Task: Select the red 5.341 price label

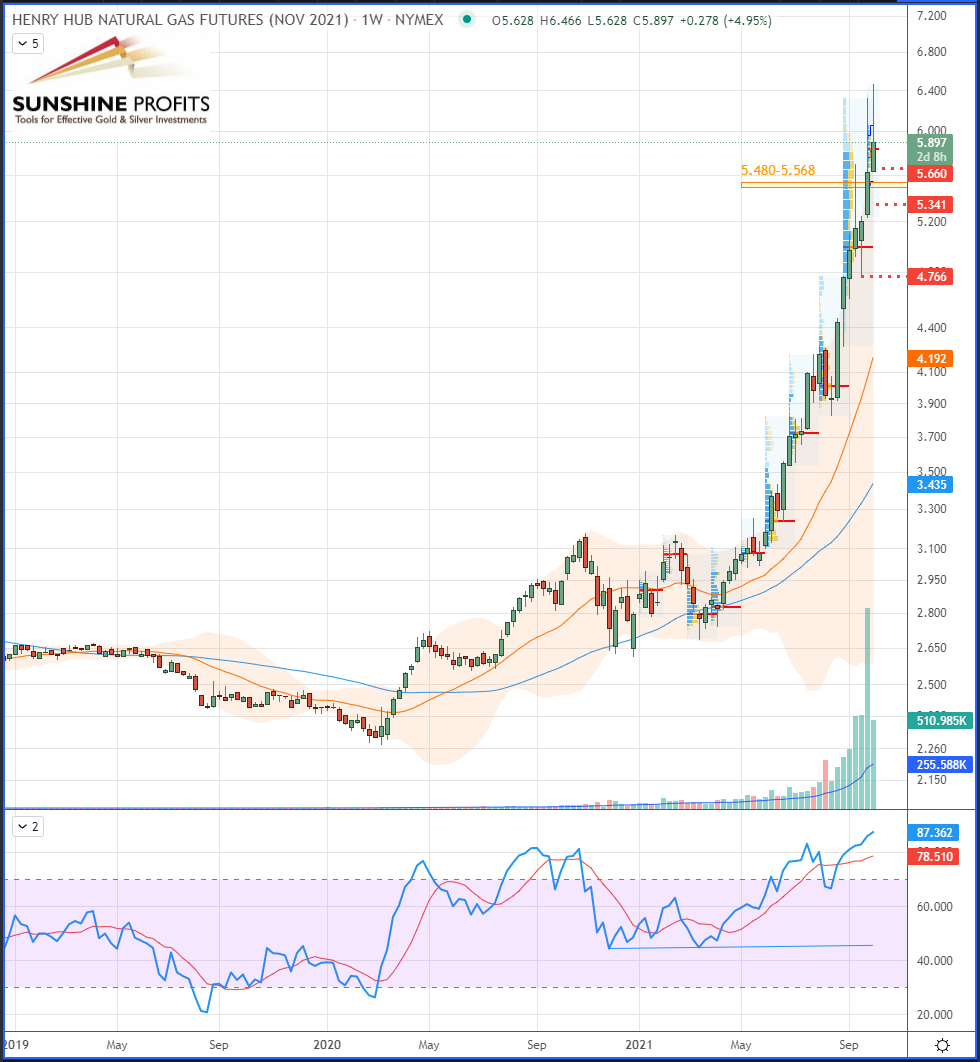Action: click(931, 205)
